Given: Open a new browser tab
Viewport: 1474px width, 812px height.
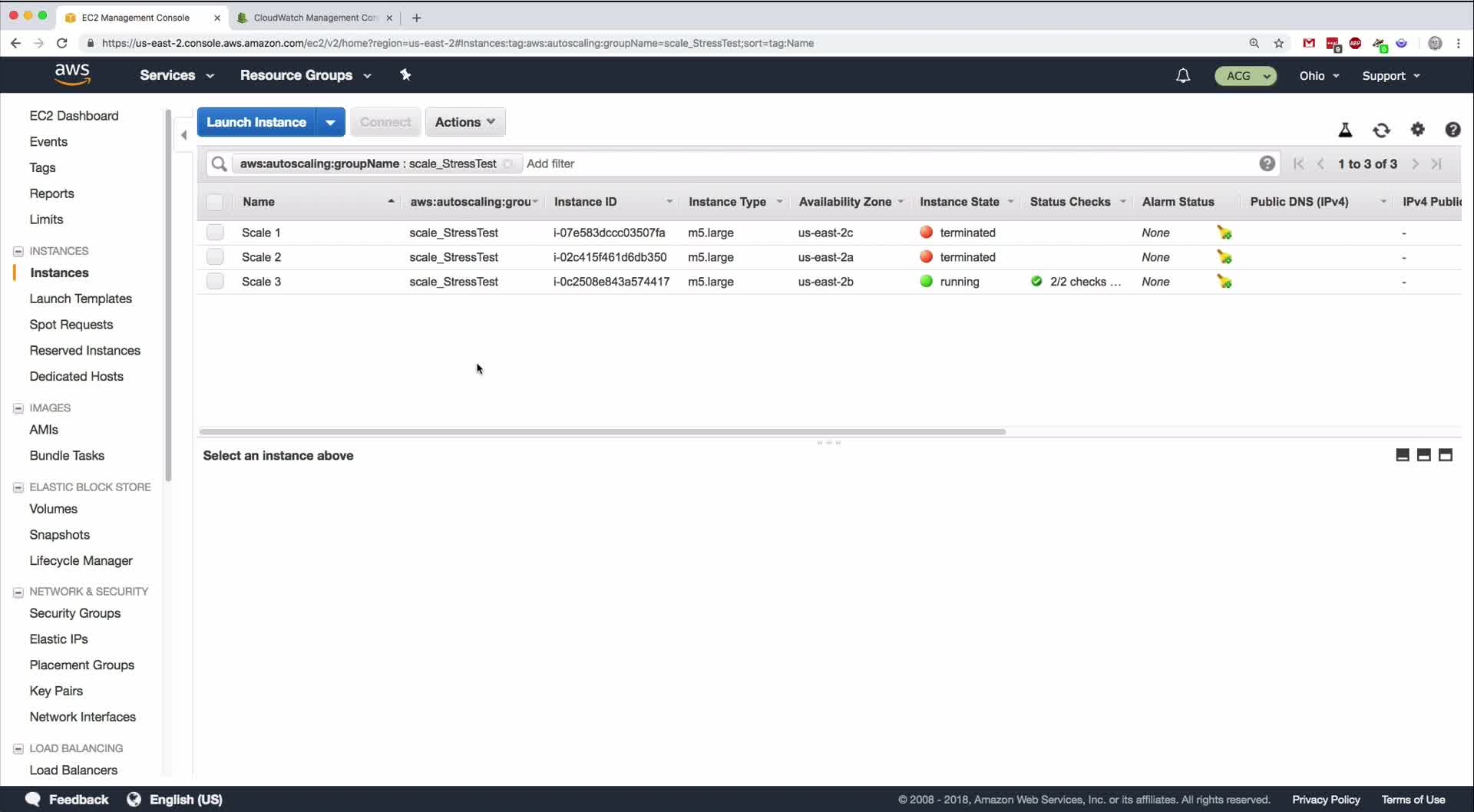Looking at the screenshot, I should [416, 18].
